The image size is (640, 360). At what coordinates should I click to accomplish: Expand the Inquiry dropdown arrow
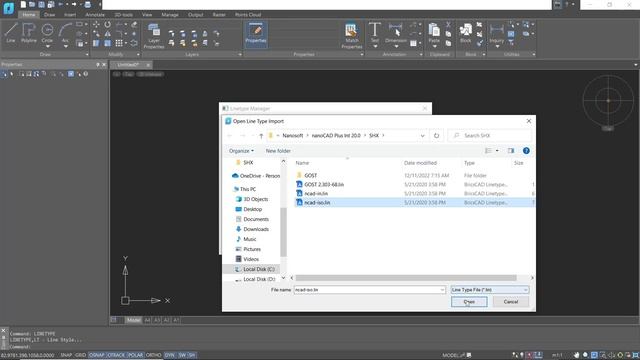pyautogui.click(x=497, y=46)
